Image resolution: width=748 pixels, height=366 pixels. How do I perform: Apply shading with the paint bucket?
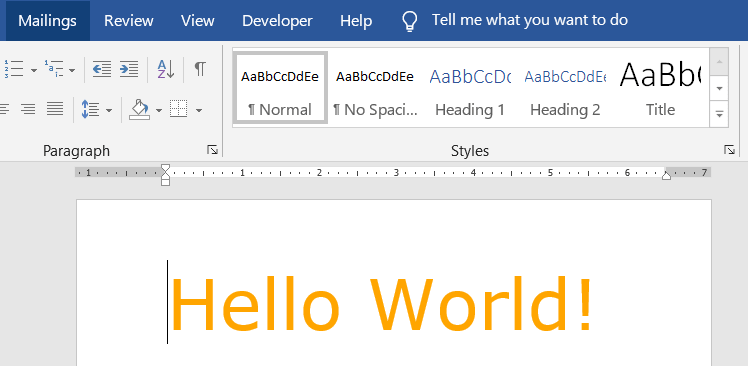[140, 110]
